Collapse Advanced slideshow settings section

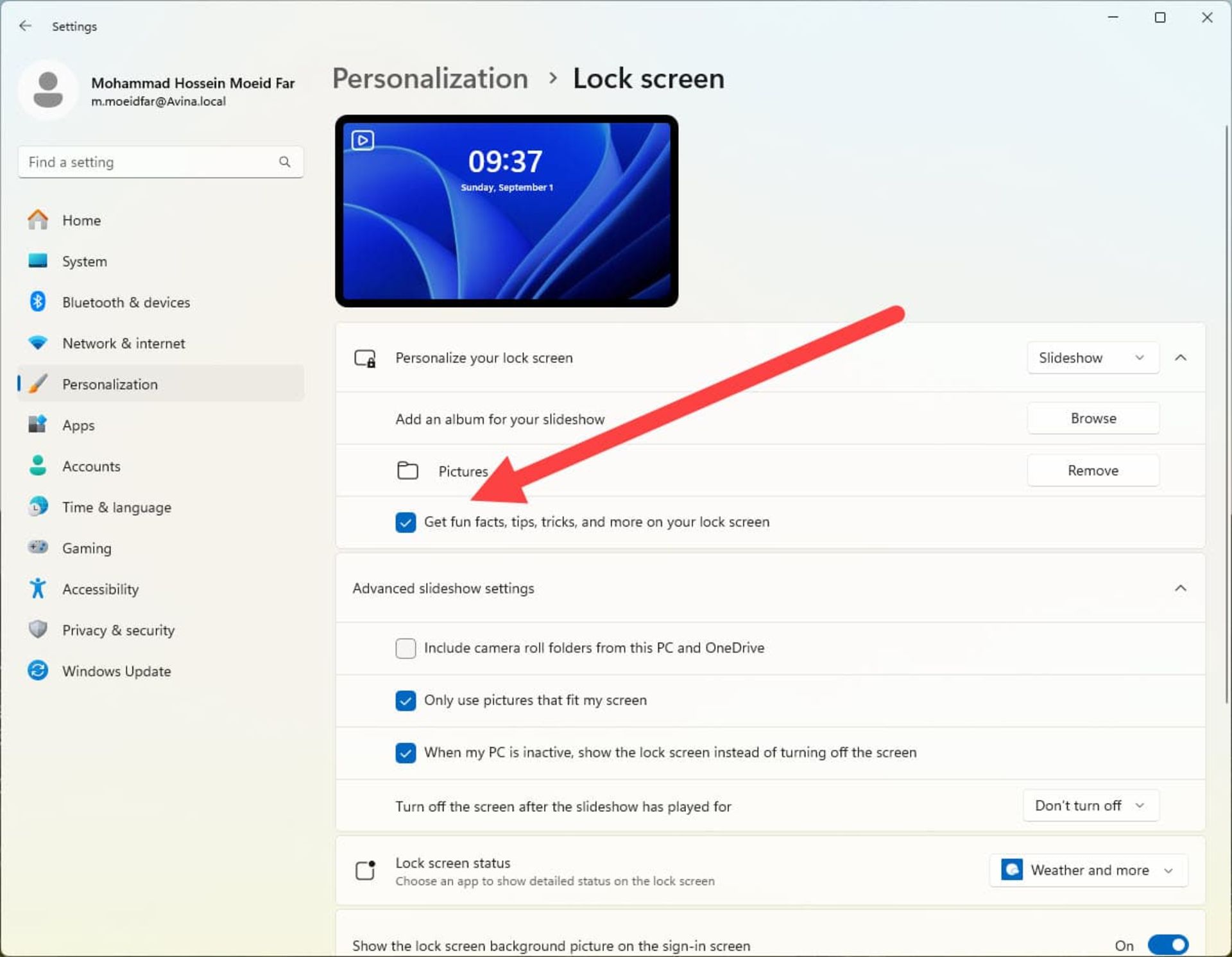tap(1180, 588)
